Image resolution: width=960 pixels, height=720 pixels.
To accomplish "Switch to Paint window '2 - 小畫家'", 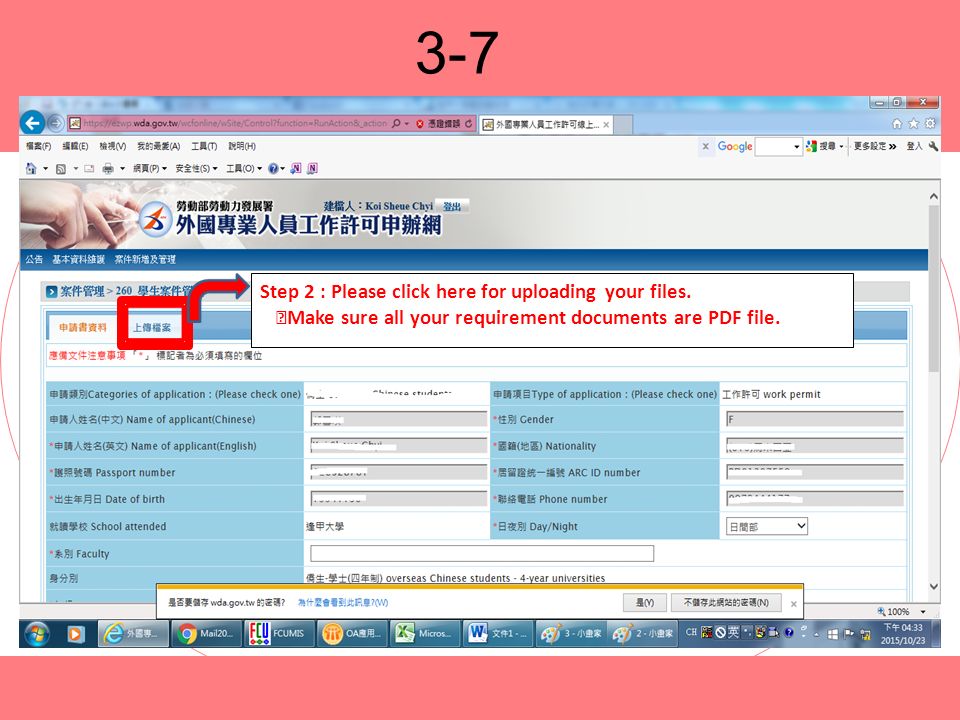I will point(643,634).
